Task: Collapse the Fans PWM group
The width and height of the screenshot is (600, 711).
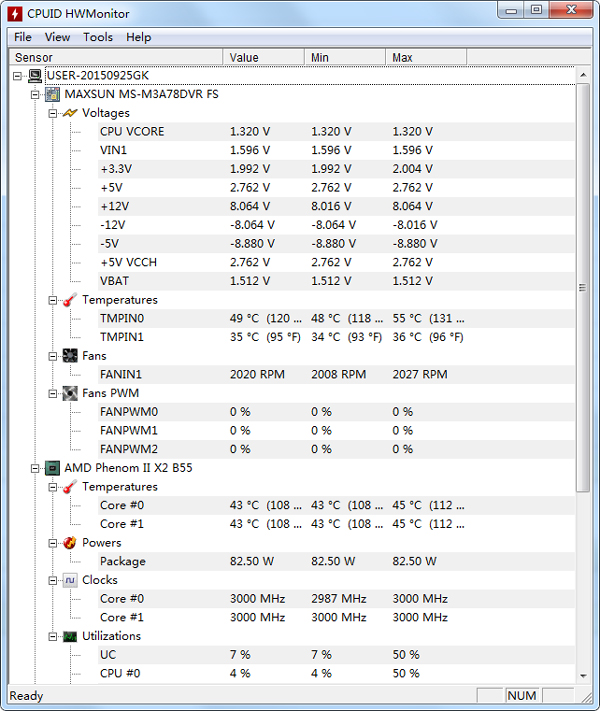Action: [53, 394]
